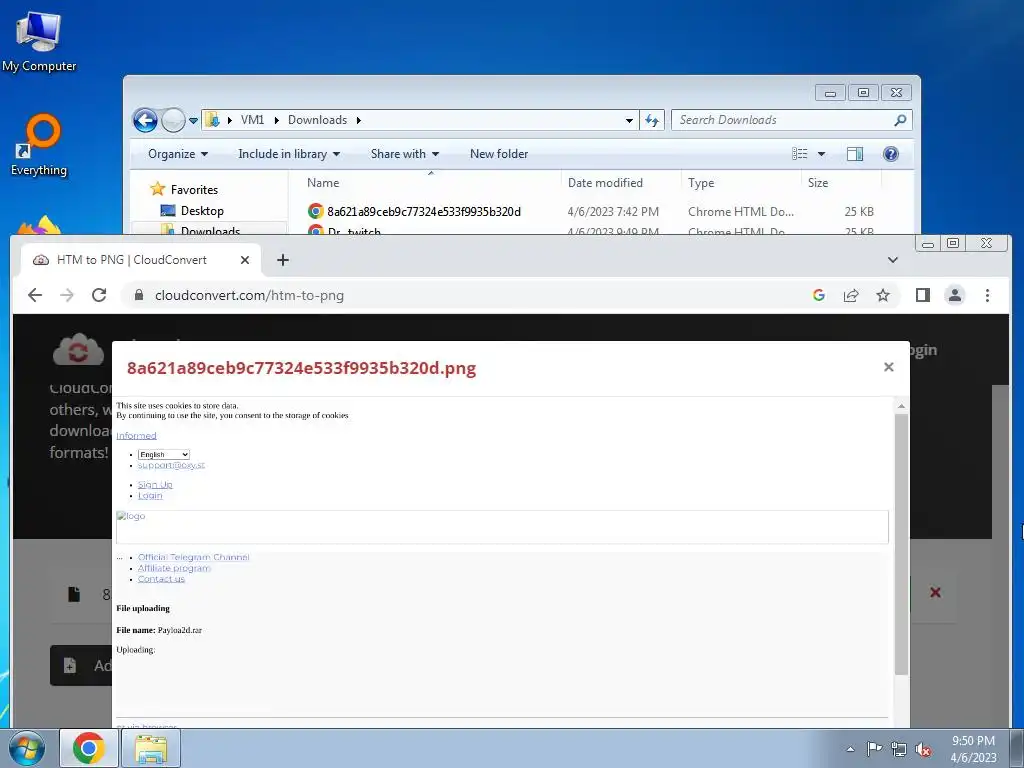Click Sign Up link in preview
Image resolution: width=1024 pixels, height=768 pixels.
coord(155,485)
